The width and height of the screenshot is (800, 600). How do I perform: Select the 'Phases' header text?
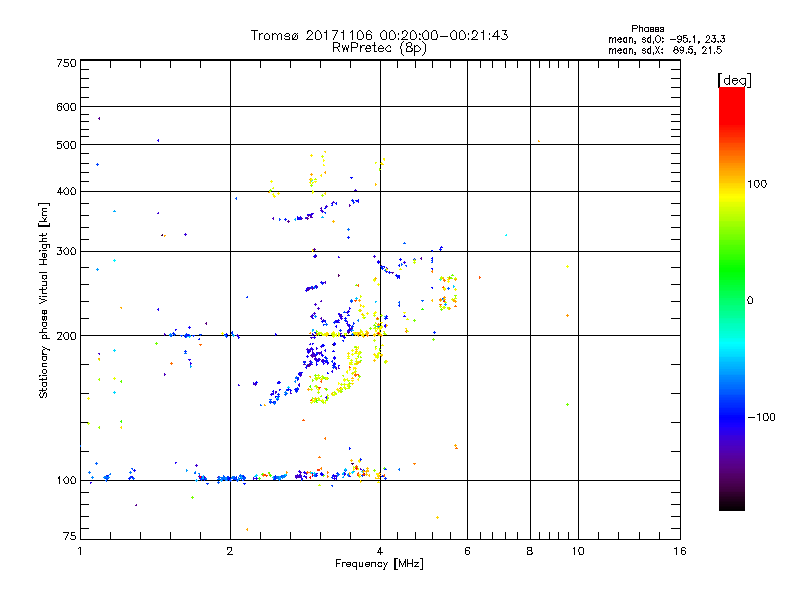[x=647, y=29]
